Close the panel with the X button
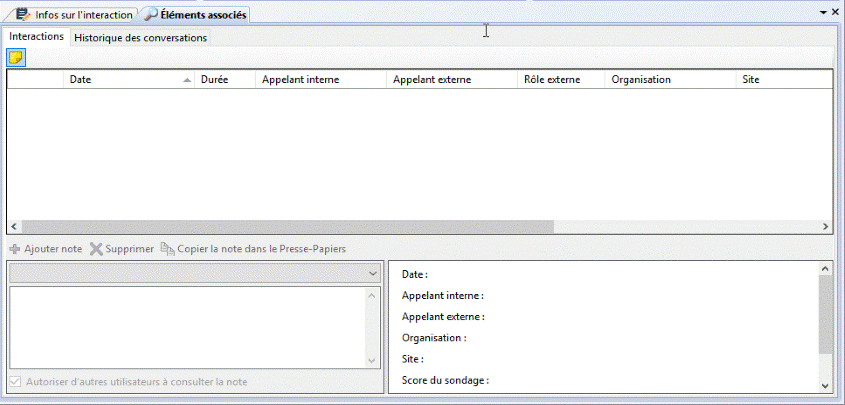845x405 pixels. click(834, 11)
